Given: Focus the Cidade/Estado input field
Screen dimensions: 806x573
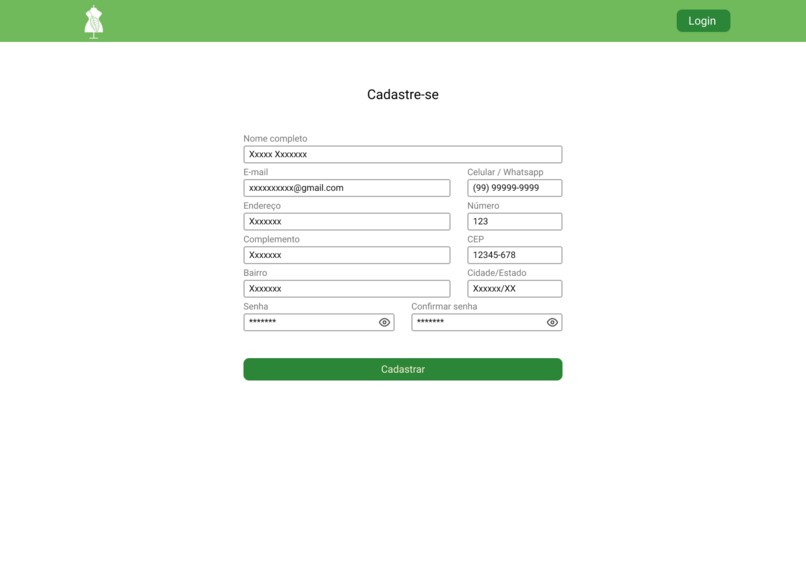Looking at the screenshot, I should coord(514,289).
